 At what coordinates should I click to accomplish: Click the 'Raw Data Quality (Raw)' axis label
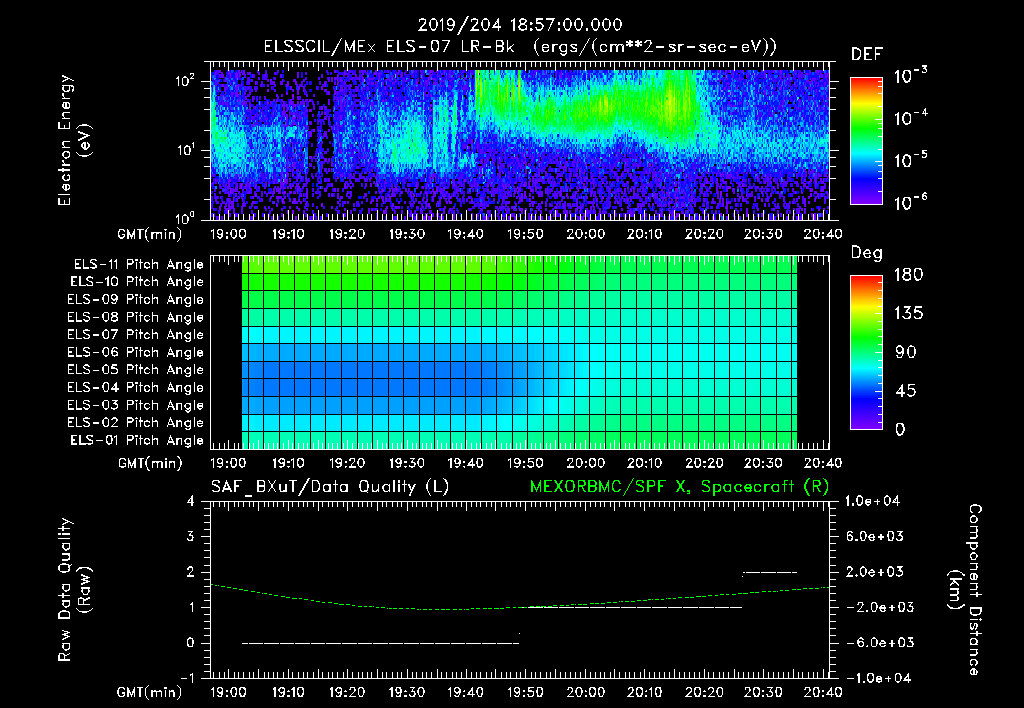coord(74,590)
